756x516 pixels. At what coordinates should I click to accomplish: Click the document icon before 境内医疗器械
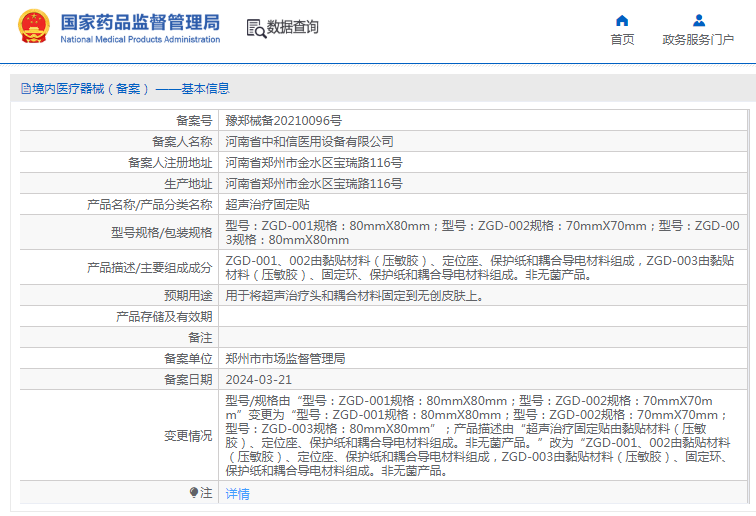click(x=26, y=89)
